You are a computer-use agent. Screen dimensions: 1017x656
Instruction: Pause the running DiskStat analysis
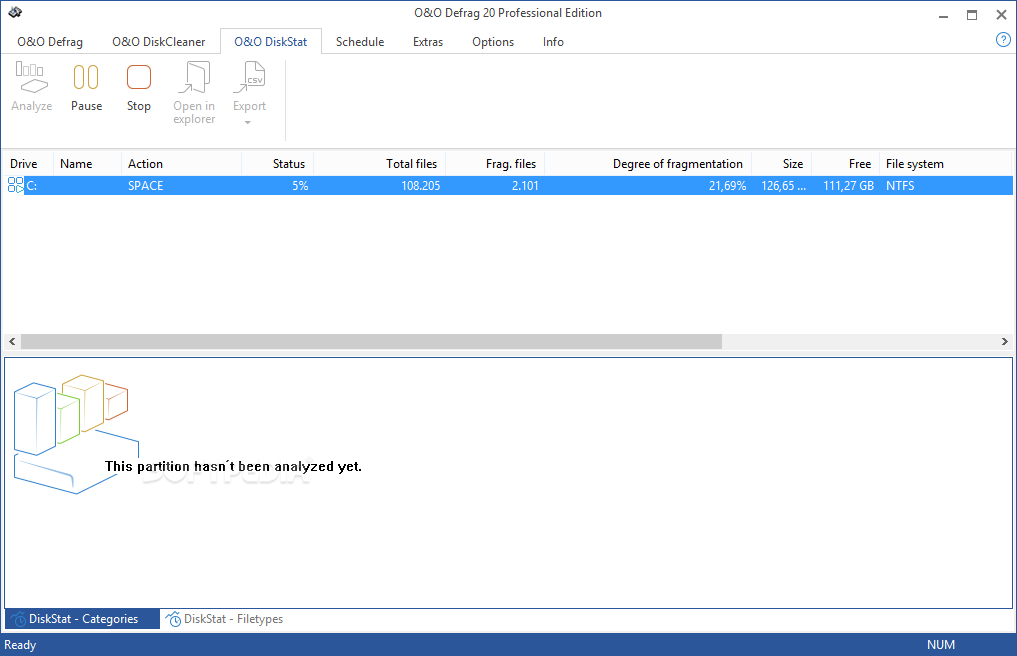(86, 86)
